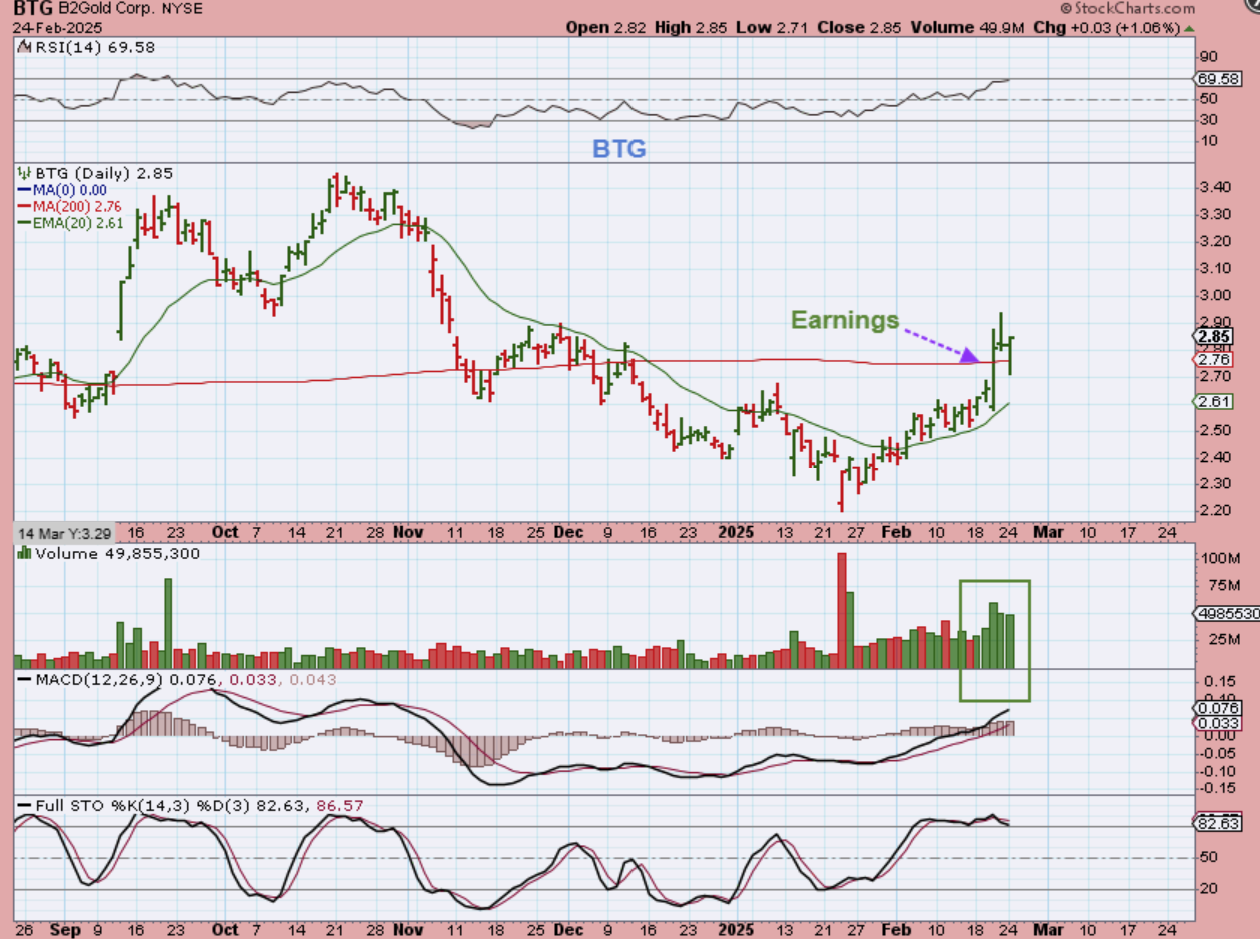Click the 3.40 price axis label
Screen dimensions: 1260x939
(1214, 187)
